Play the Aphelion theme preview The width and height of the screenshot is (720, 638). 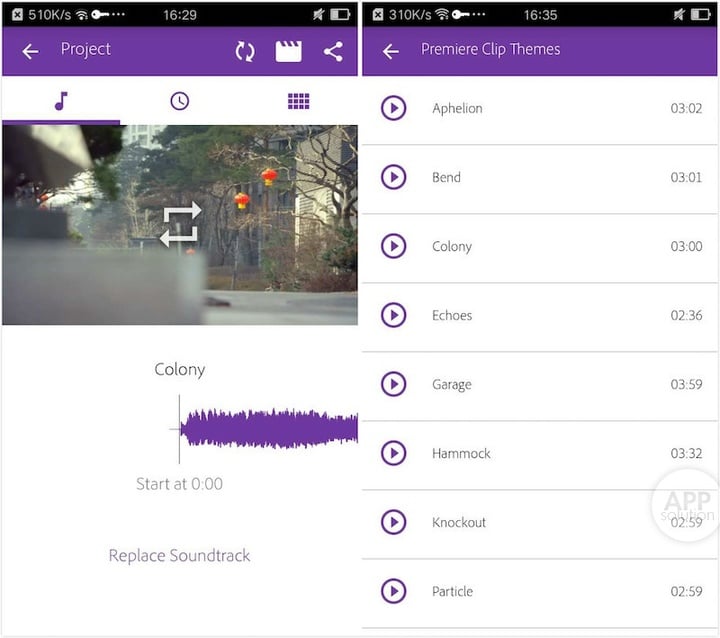(x=394, y=108)
